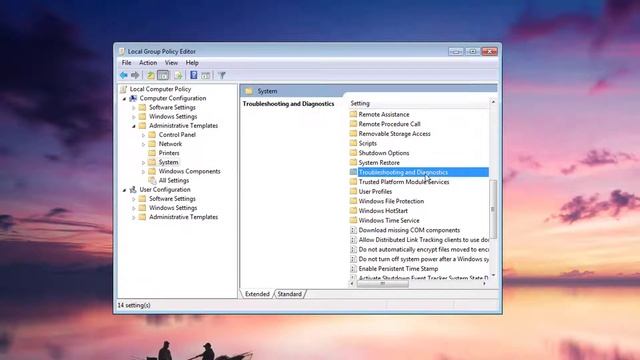Click the Printers folder icon in tree

click(152, 153)
